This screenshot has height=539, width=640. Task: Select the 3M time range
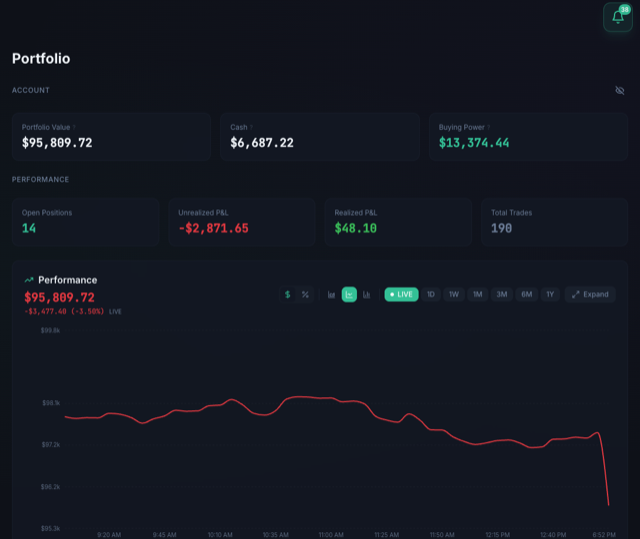502,295
